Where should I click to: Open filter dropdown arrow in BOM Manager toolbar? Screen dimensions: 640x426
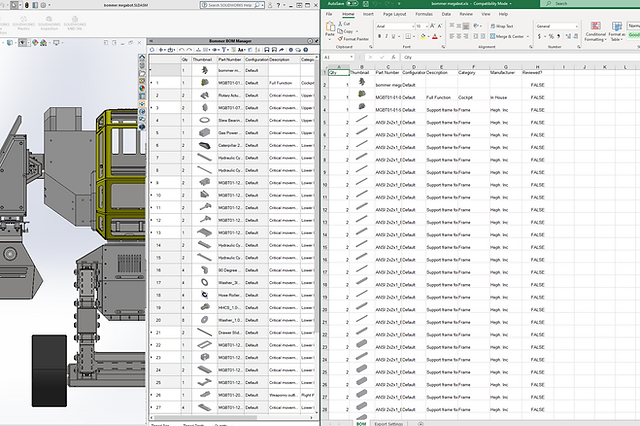228,50
